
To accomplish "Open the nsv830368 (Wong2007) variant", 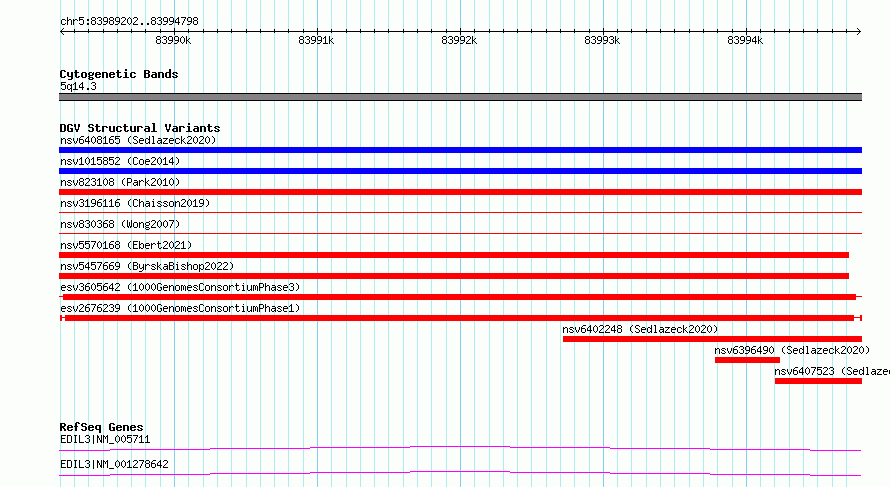I will (x=120, y=224).
